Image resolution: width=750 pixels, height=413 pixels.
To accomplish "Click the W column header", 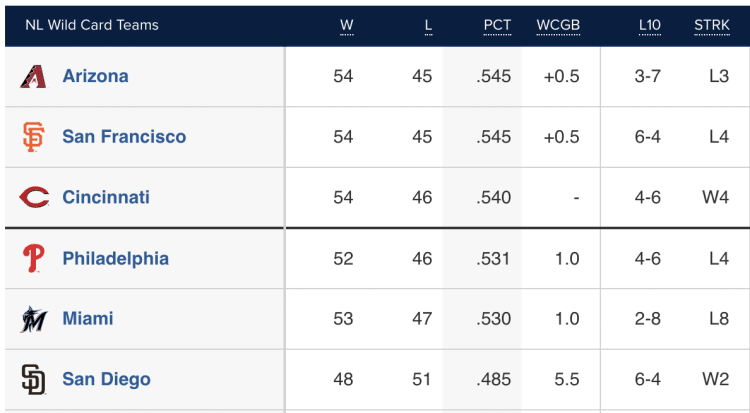I will (347, 25).
